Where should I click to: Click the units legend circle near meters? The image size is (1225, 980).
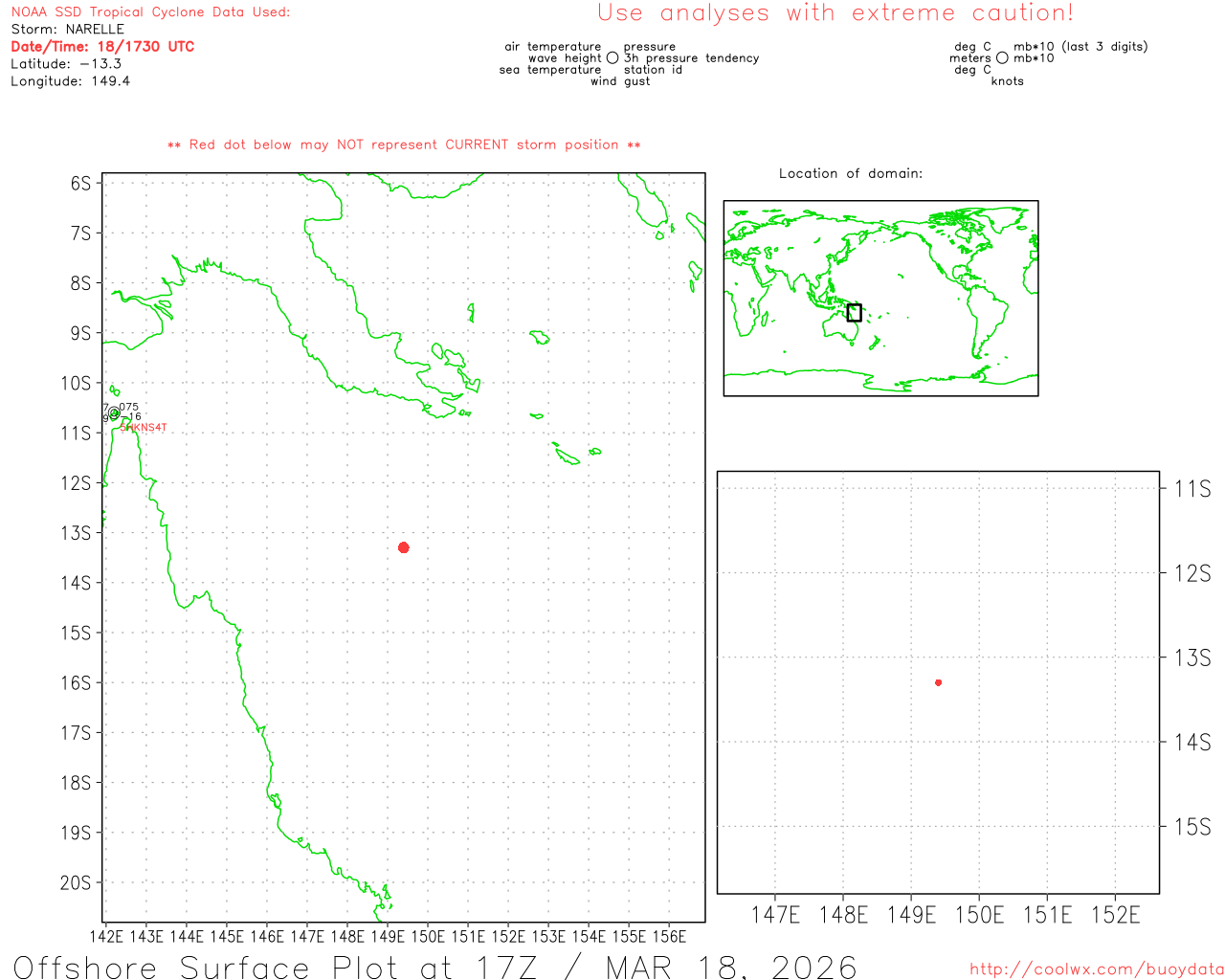1002,58
